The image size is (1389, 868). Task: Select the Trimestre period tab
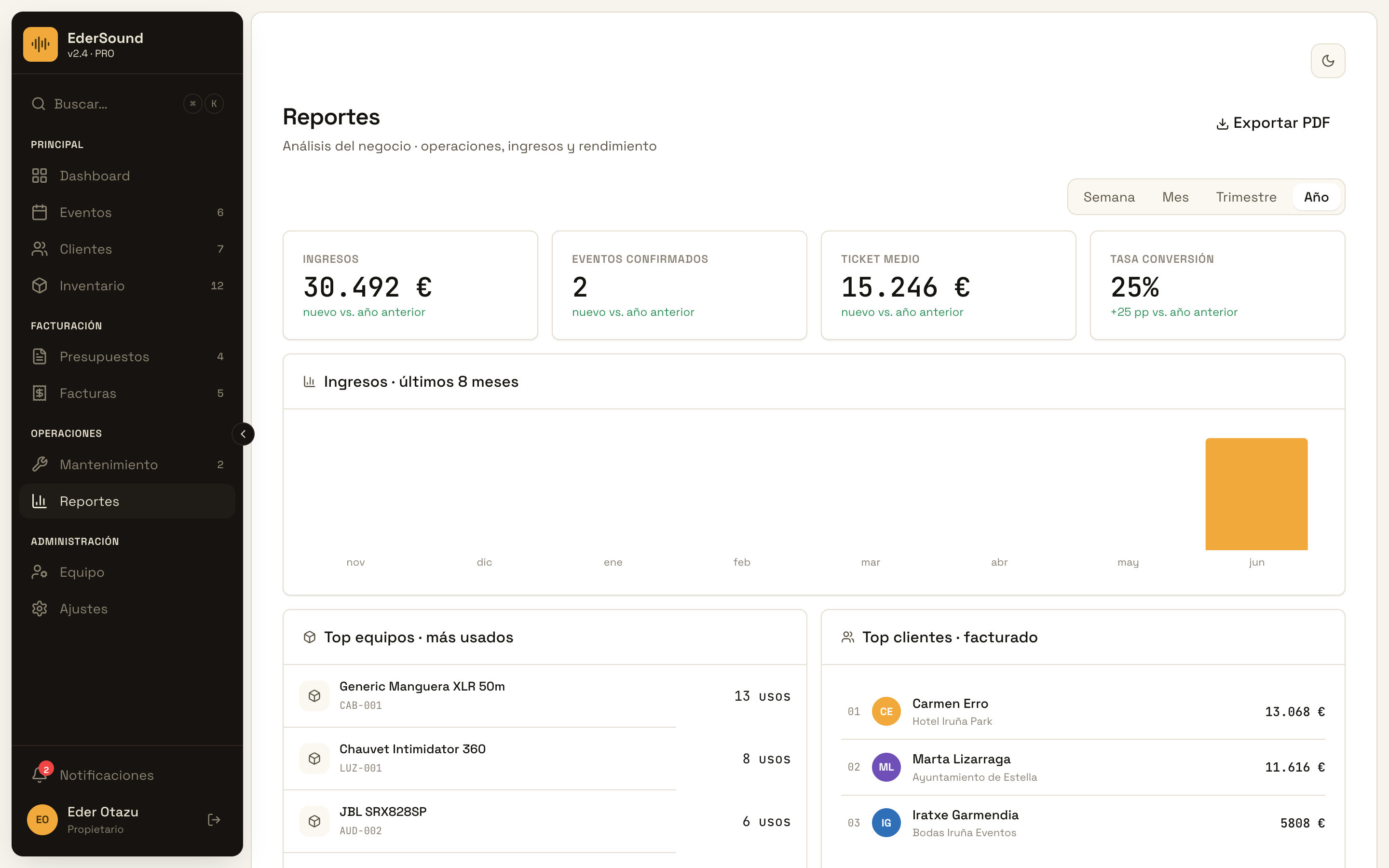1246,197
